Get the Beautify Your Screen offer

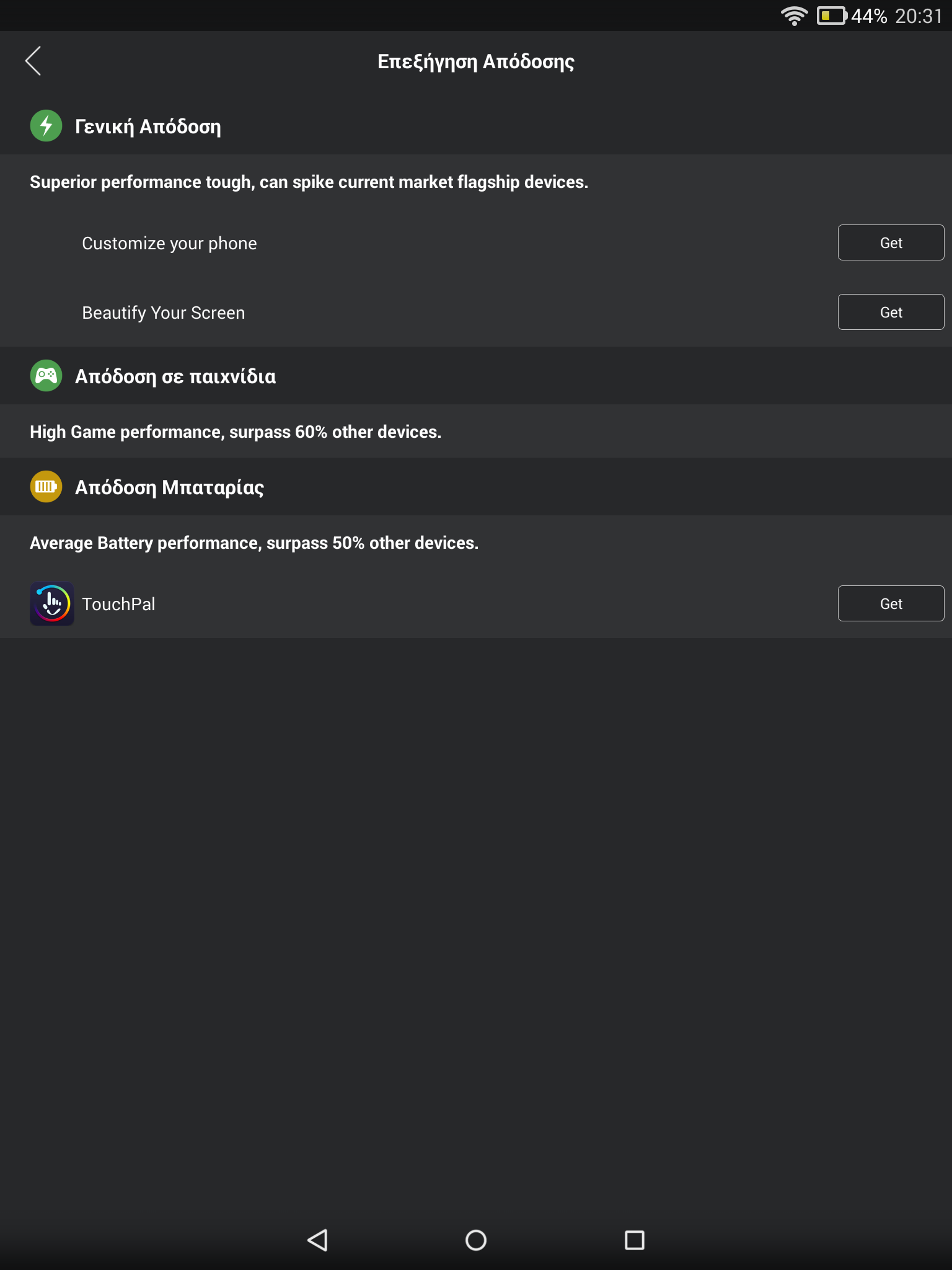[891, 312]
